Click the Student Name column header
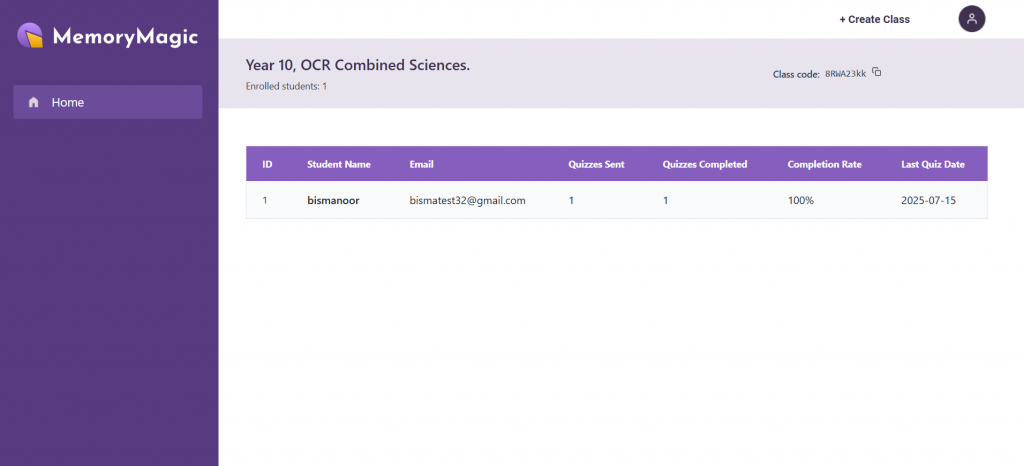Viewport: 1024px width, 466px height. [339, 164]
